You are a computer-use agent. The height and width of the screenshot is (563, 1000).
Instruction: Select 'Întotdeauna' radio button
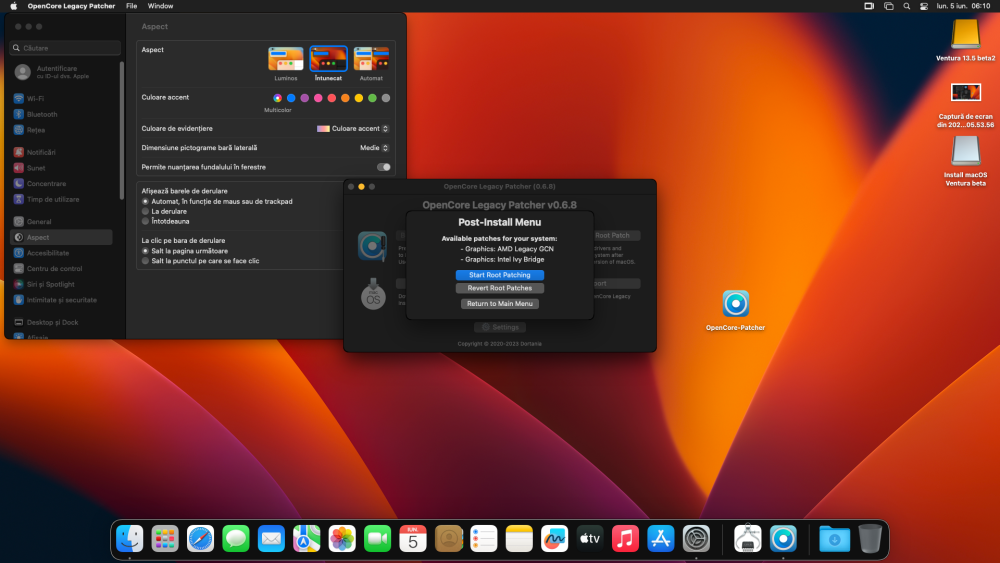(145, 221)
